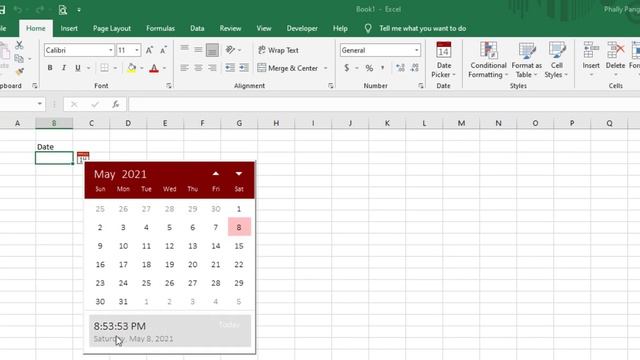Open Font dialog launcher
The height and width of the screenshot is (360, 640).
[169, 86]
